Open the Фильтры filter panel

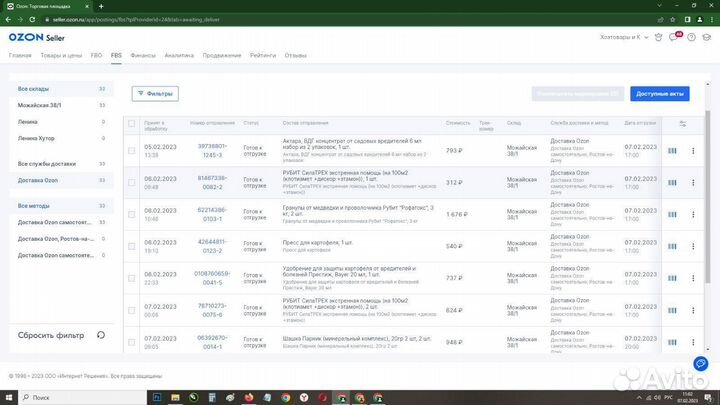click(155, 93)
